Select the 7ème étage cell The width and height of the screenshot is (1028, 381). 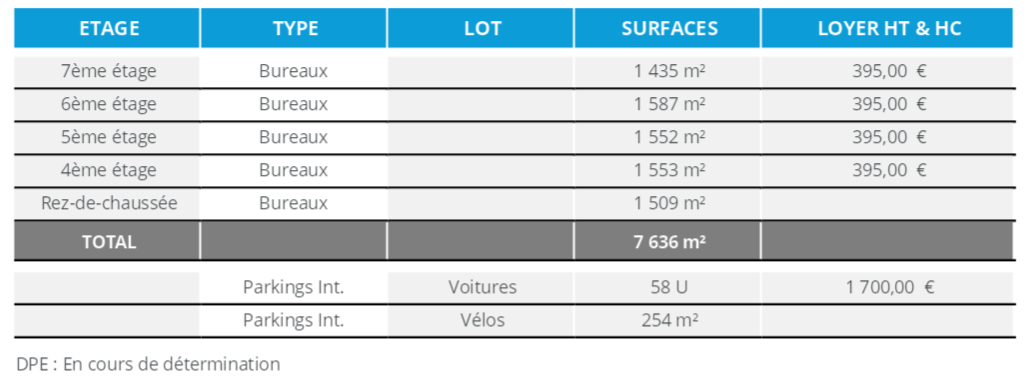107,71
